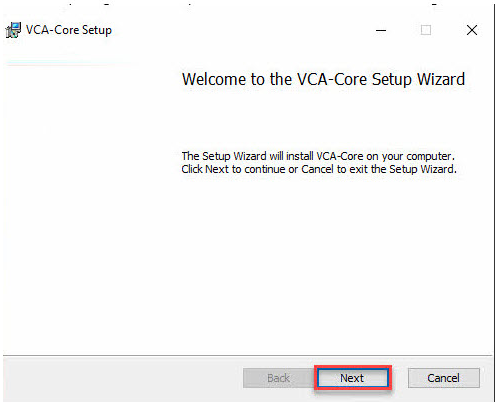Click the greyed-out maximize window icon
Screen dimensions: 497x405
click(426, 30)
